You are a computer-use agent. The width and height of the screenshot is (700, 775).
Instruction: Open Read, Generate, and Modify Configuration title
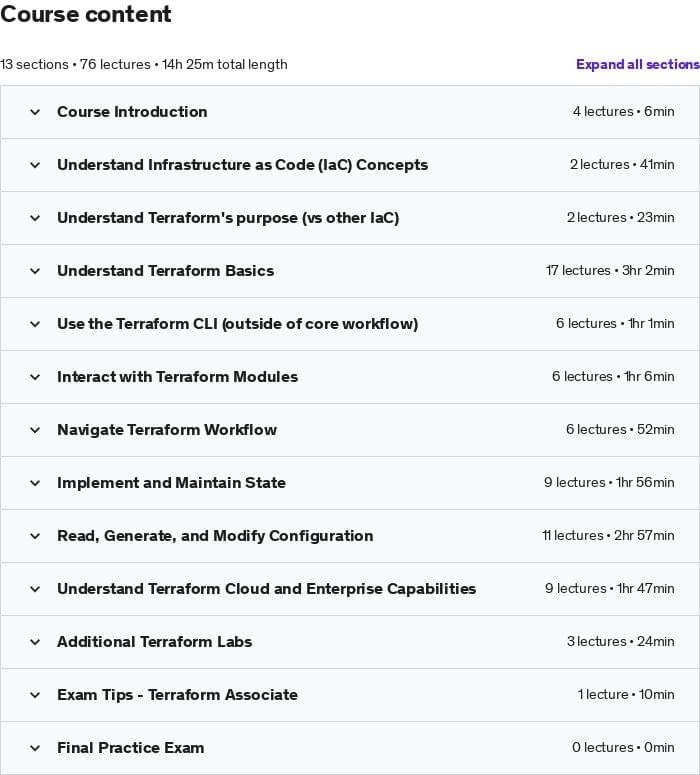pyautogui.click(x=215, y=536)
